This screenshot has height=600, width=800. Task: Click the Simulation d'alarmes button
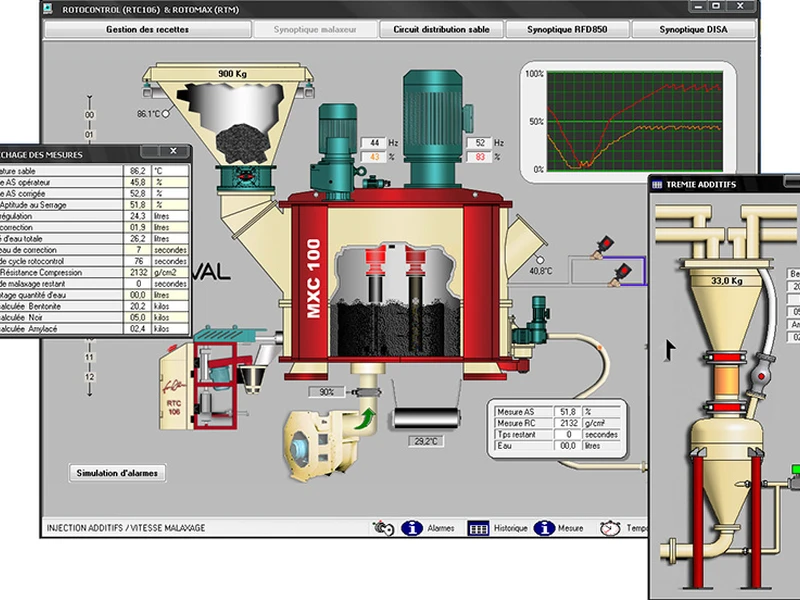(117, 473)
